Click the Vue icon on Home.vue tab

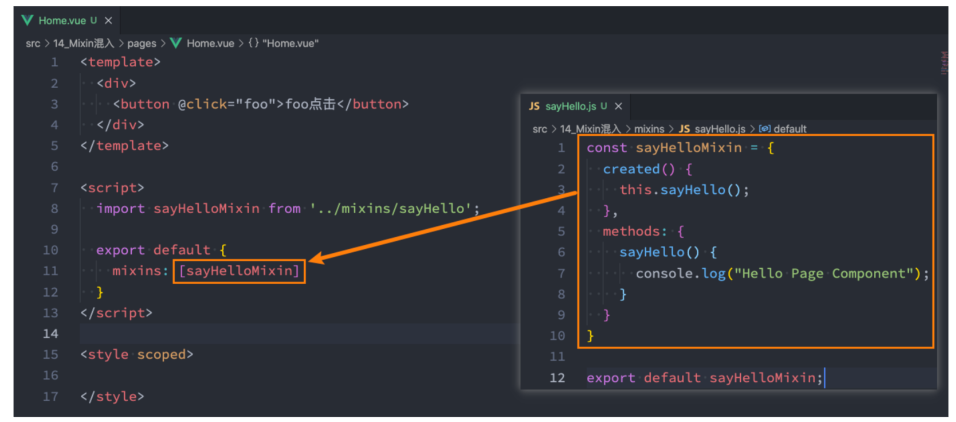tap(27, 20)
